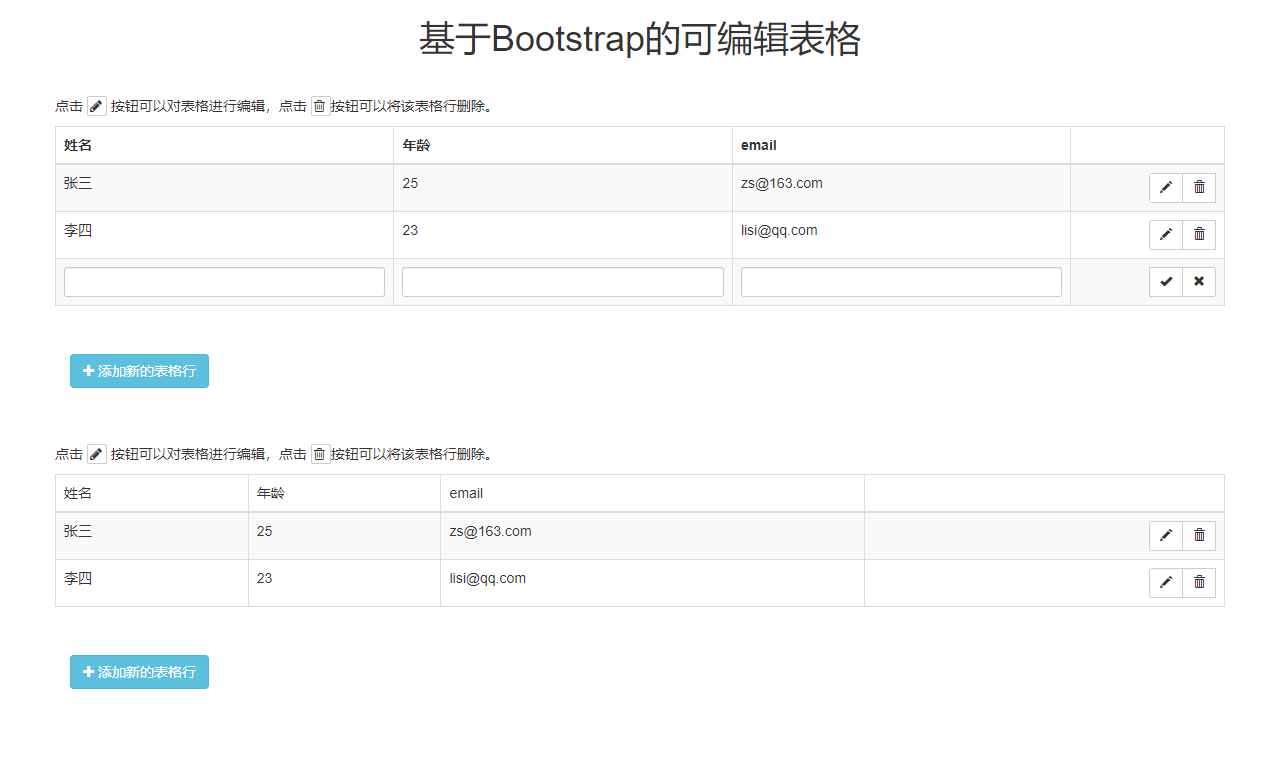Click age 25 in the second table
This screenshot has height=764, width=1269.
click(x=264, y=531)
